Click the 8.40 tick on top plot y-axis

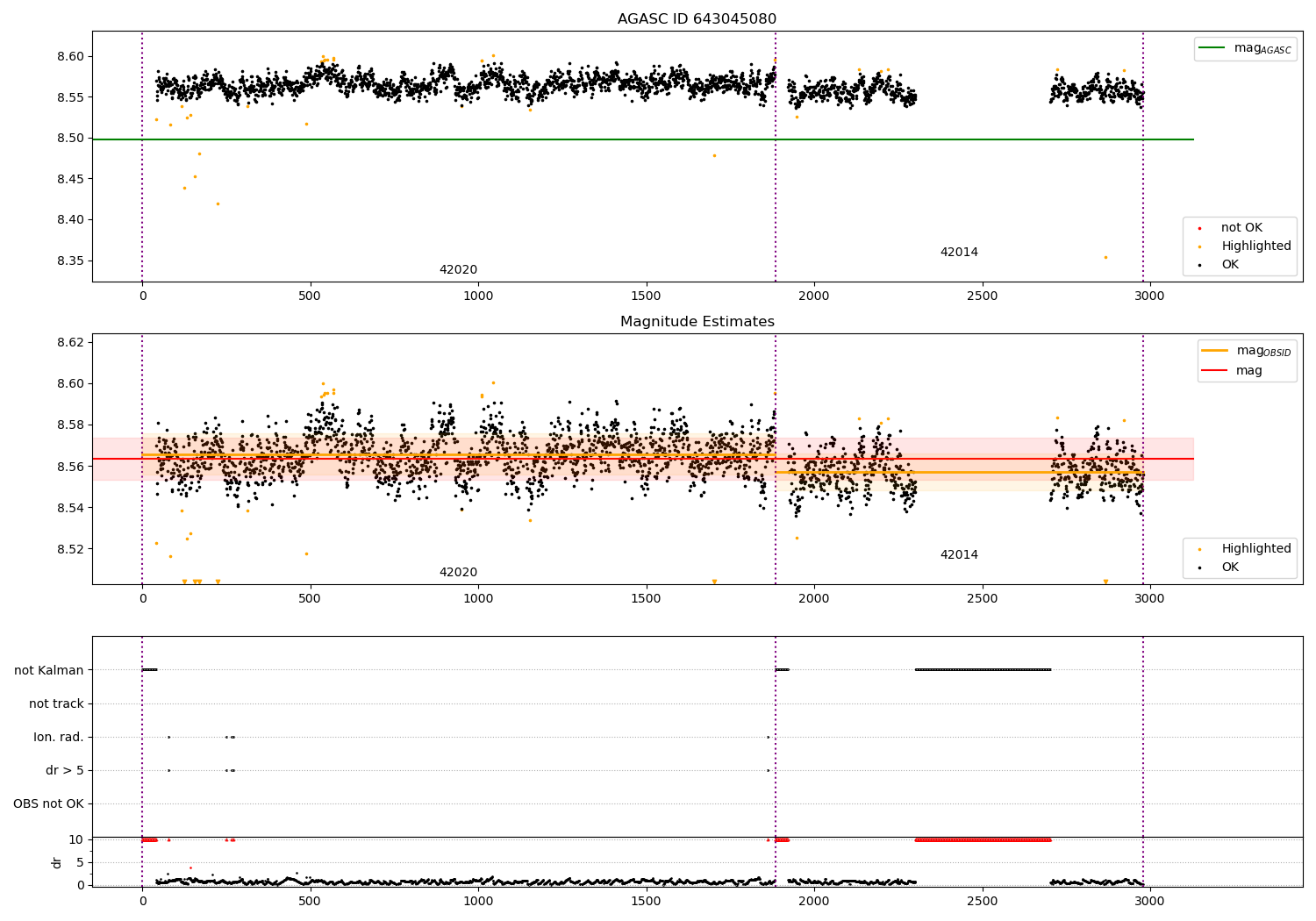[70, 220]
